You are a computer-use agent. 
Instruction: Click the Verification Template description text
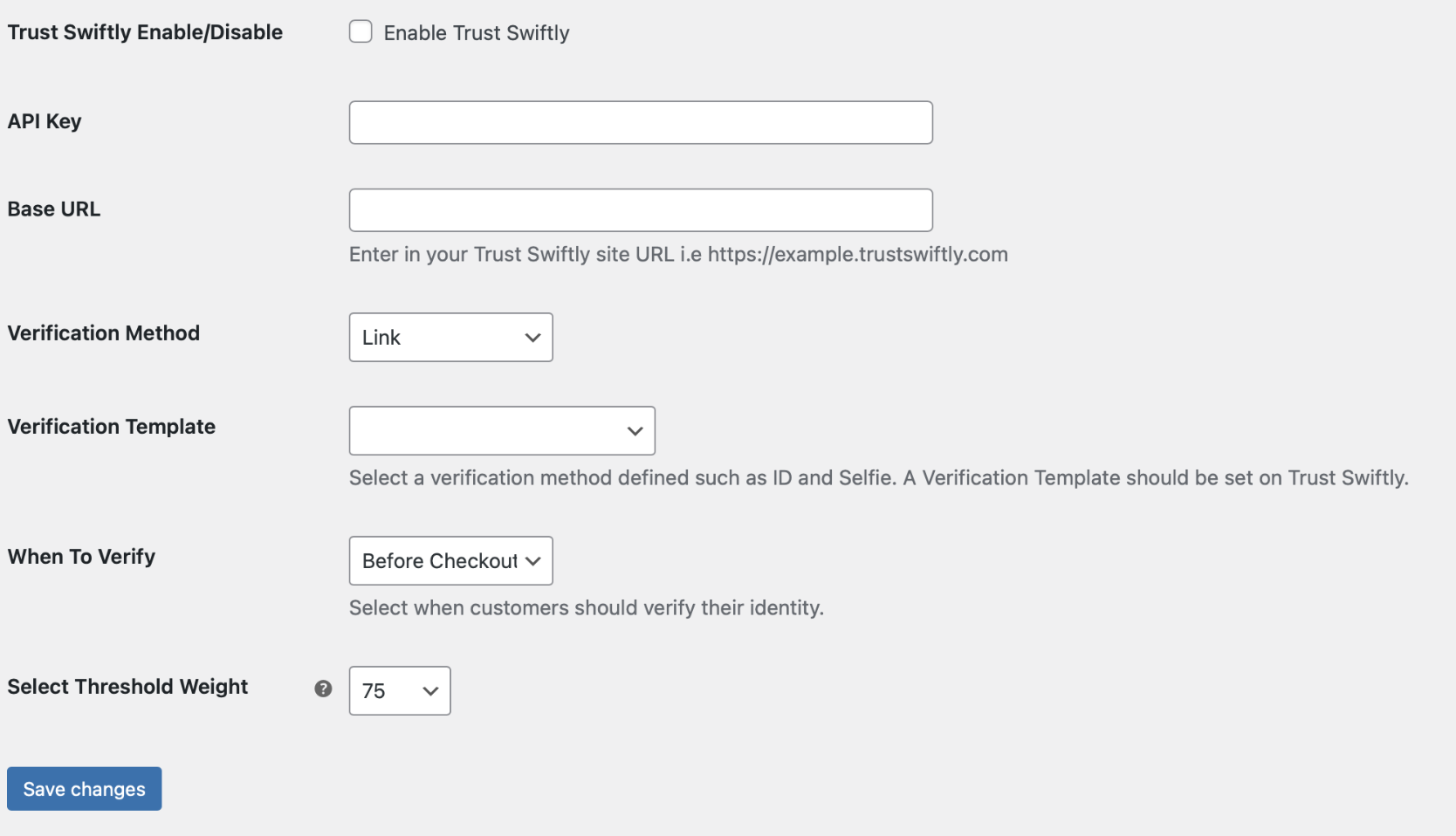(878, 478)
